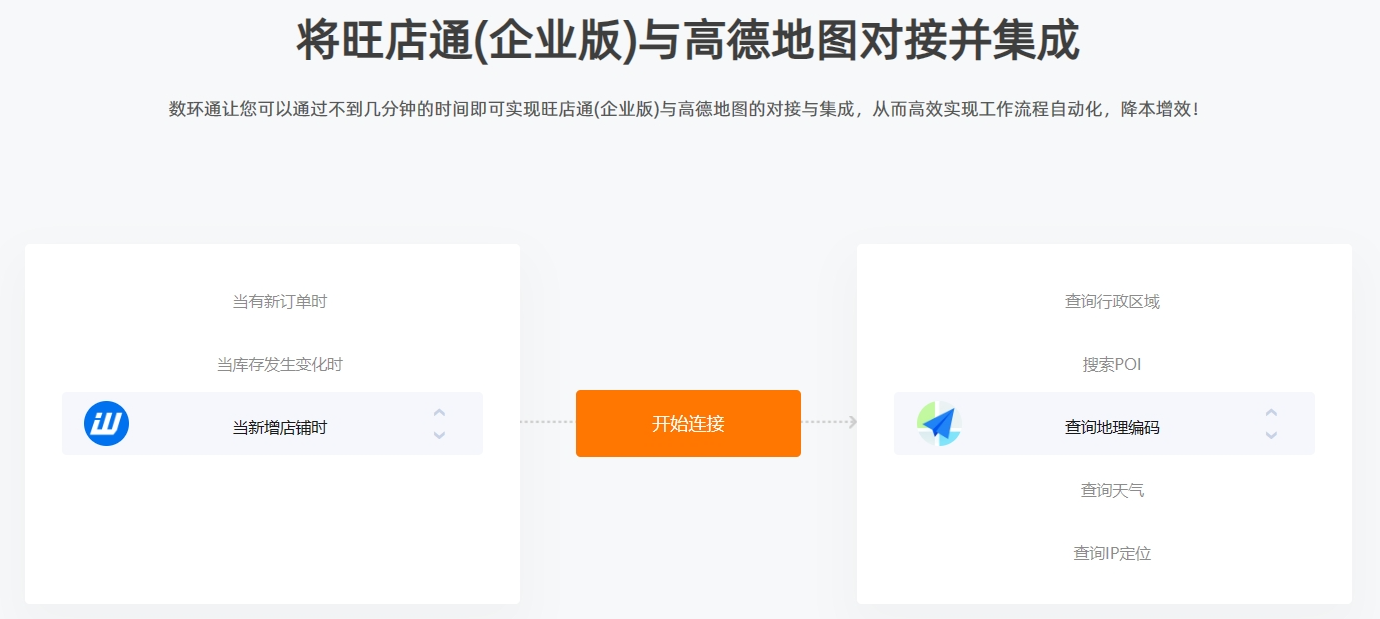Start connecting with the 开始连接 button
1380x619 pixels.
[x=688, y=423]
